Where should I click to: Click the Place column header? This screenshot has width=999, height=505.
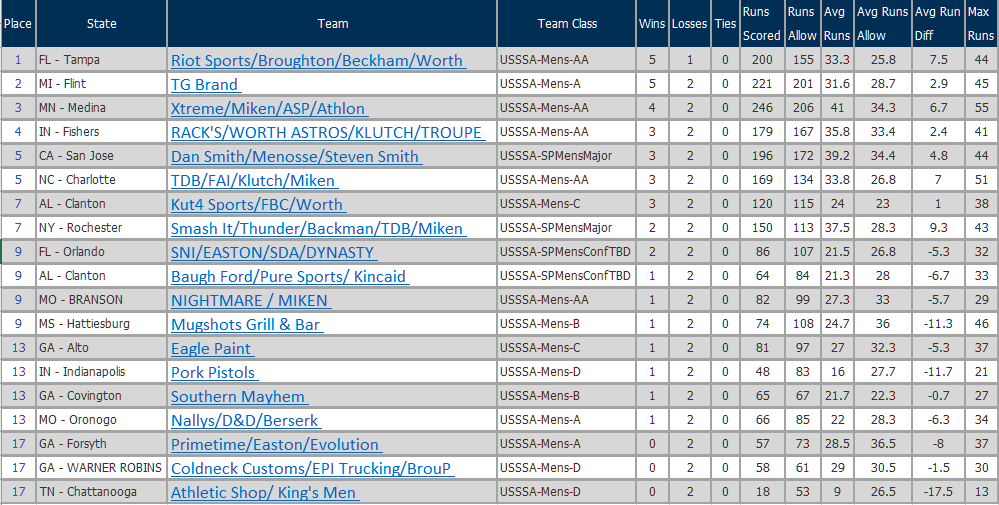click(18, 24)
